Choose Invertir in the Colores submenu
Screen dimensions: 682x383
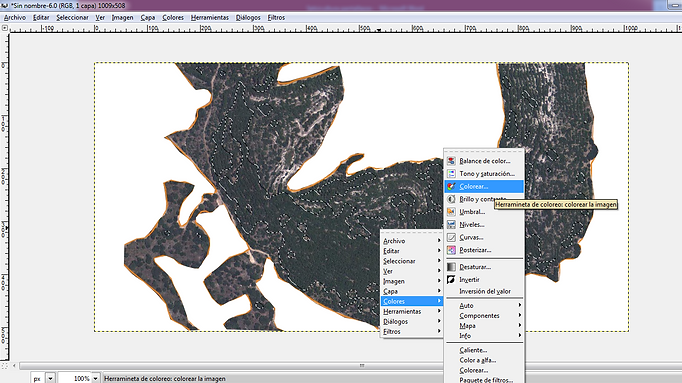click(x=484, y=280)
